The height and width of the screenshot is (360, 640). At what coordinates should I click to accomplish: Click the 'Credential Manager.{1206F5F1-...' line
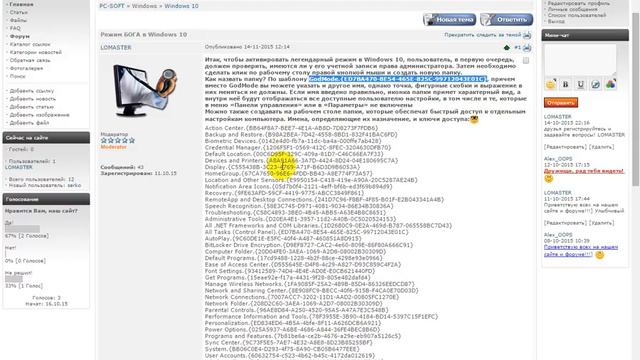point(298,148)
